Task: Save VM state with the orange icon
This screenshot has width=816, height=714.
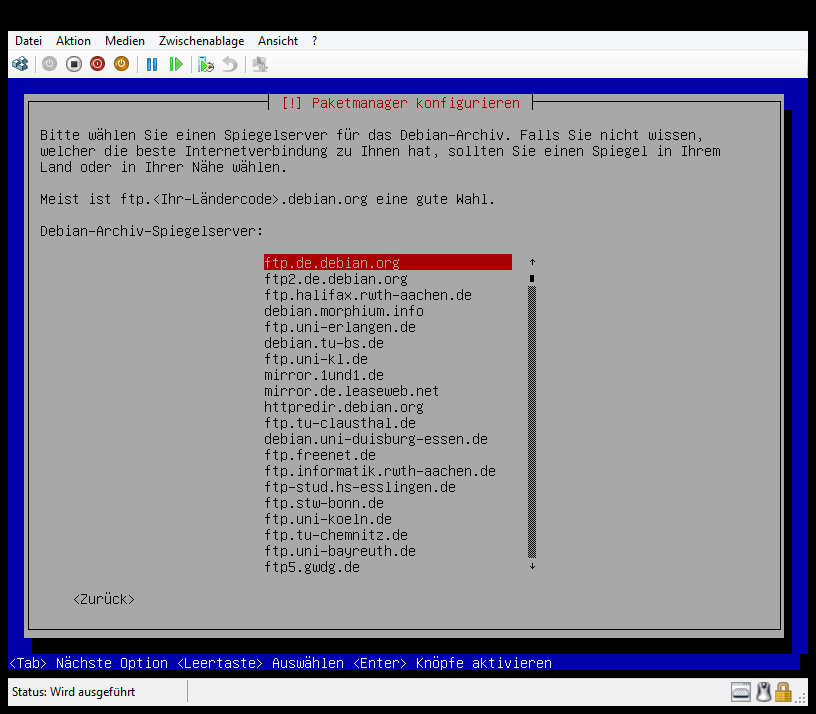Action: 121,64
